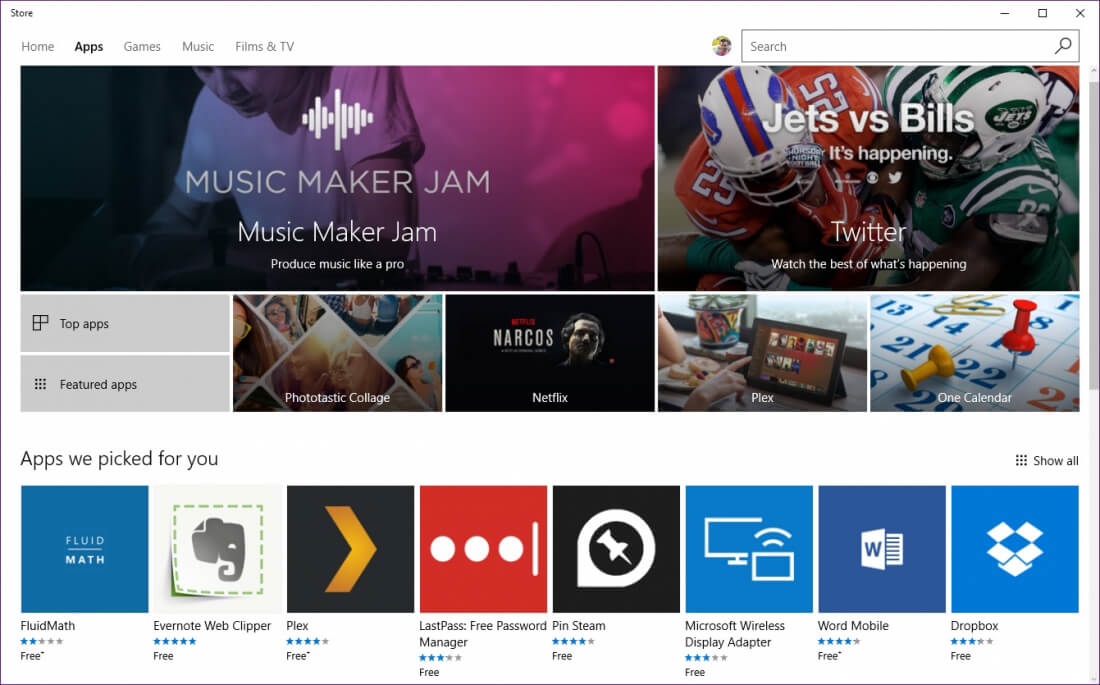Select the Apps tab
1100x685 pixels.
point(88,46)
